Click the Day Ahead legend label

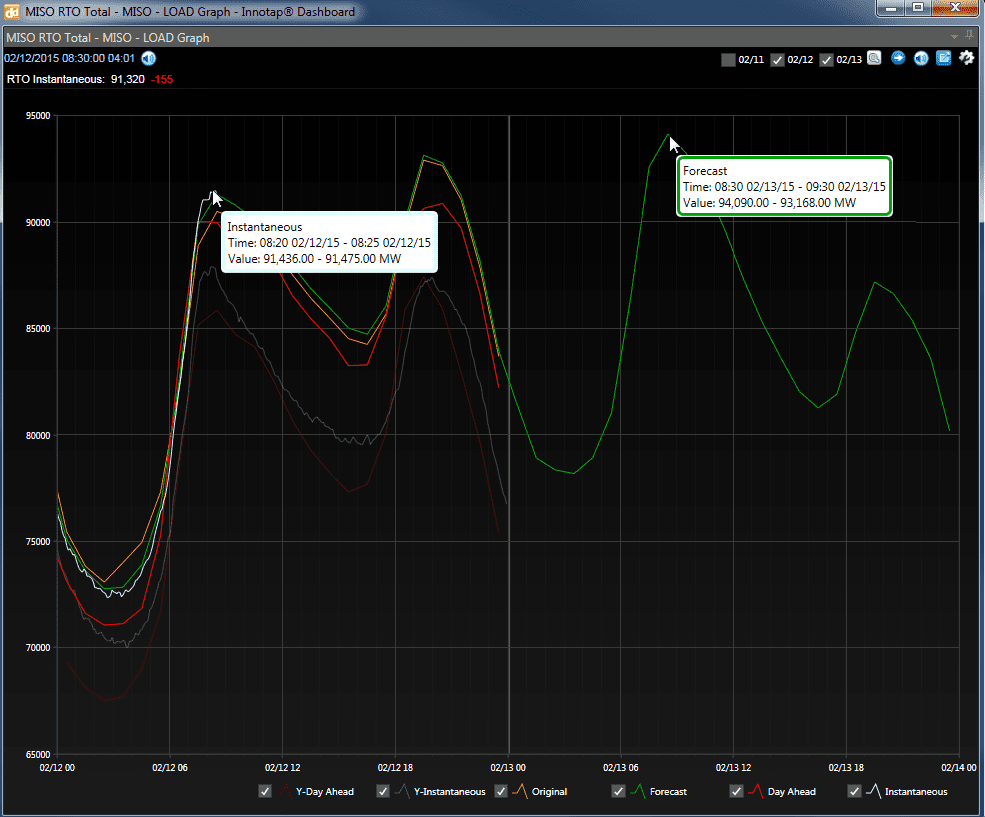point(792,792)
